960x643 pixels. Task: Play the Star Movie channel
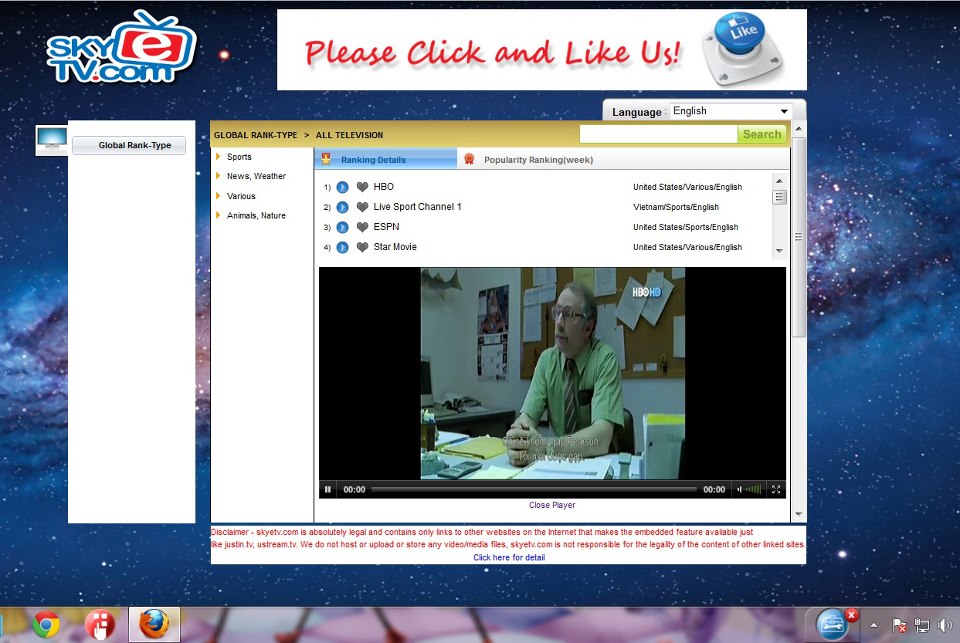click(x=343, y=247)
